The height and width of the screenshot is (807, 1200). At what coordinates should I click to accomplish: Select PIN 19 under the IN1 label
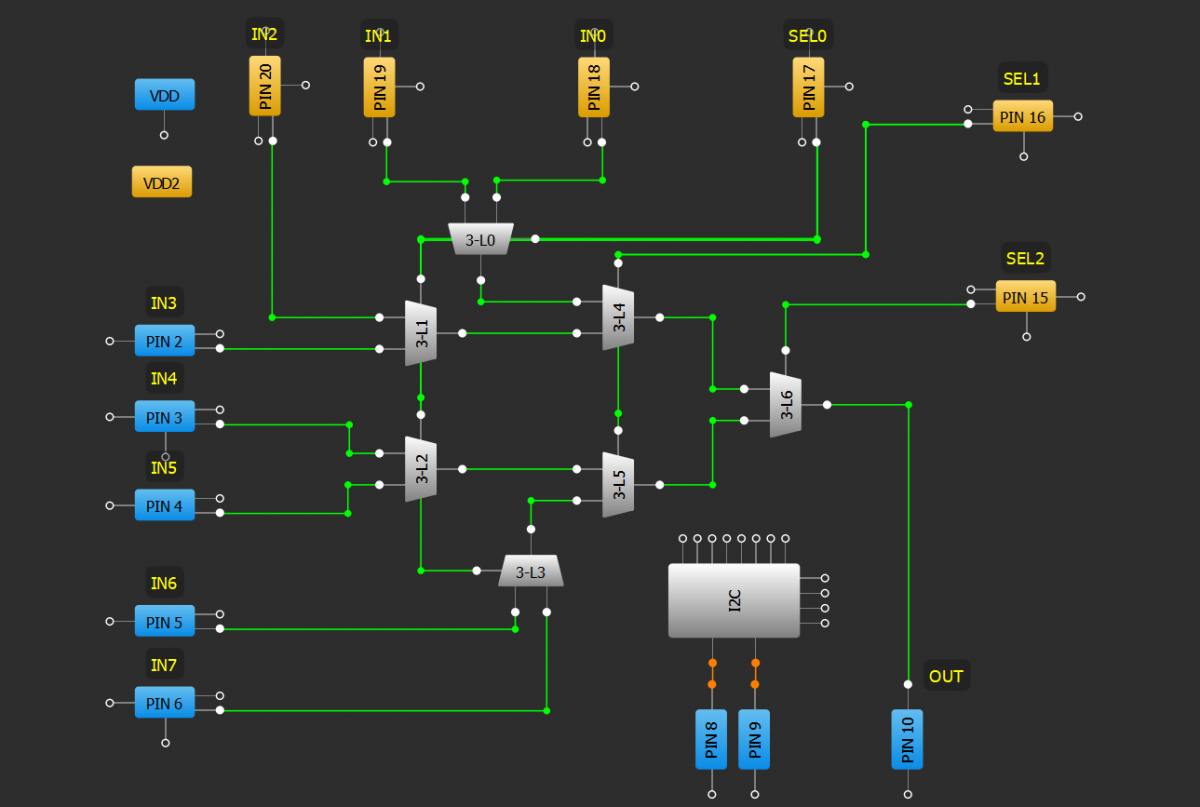[379, 86]
